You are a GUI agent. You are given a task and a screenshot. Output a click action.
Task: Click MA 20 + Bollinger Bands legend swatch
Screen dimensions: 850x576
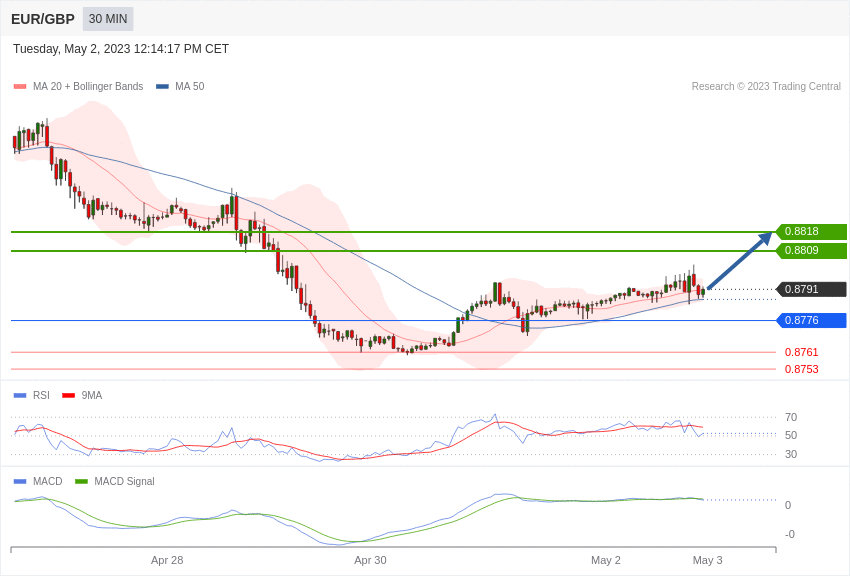click(20, 87)
